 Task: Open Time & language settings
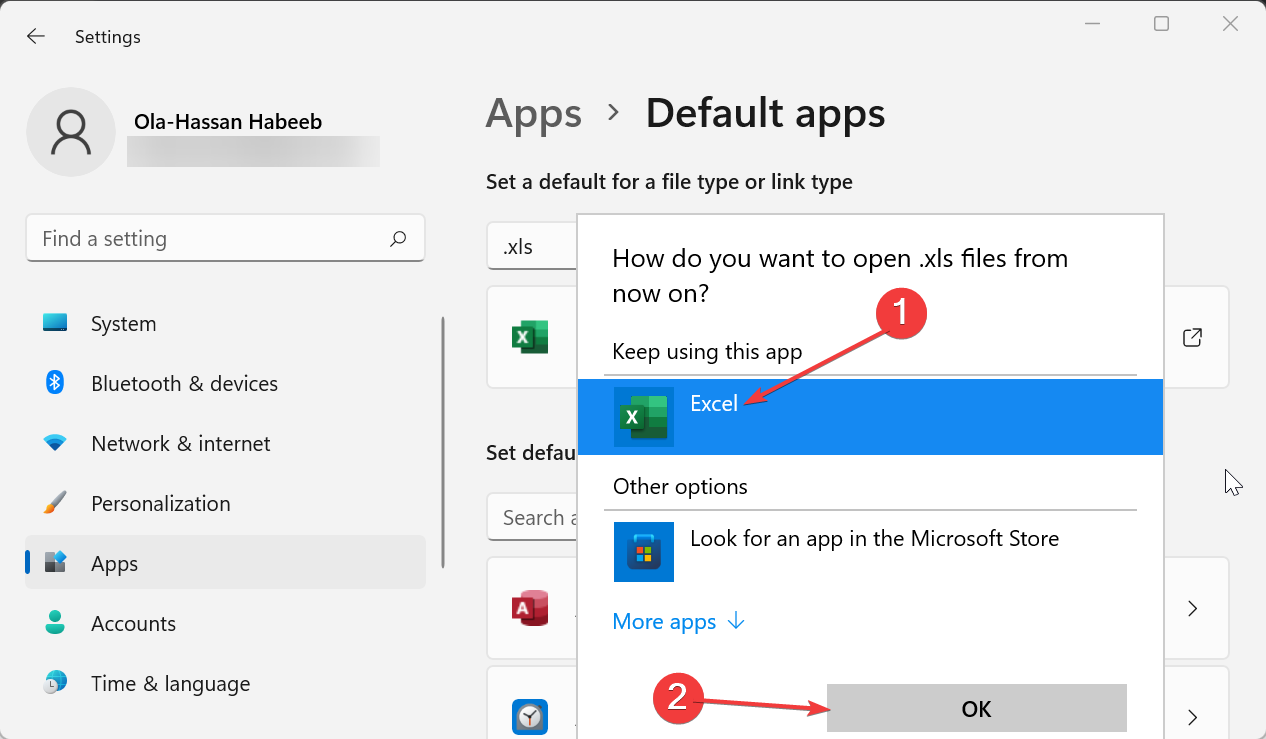click(225, 684)
